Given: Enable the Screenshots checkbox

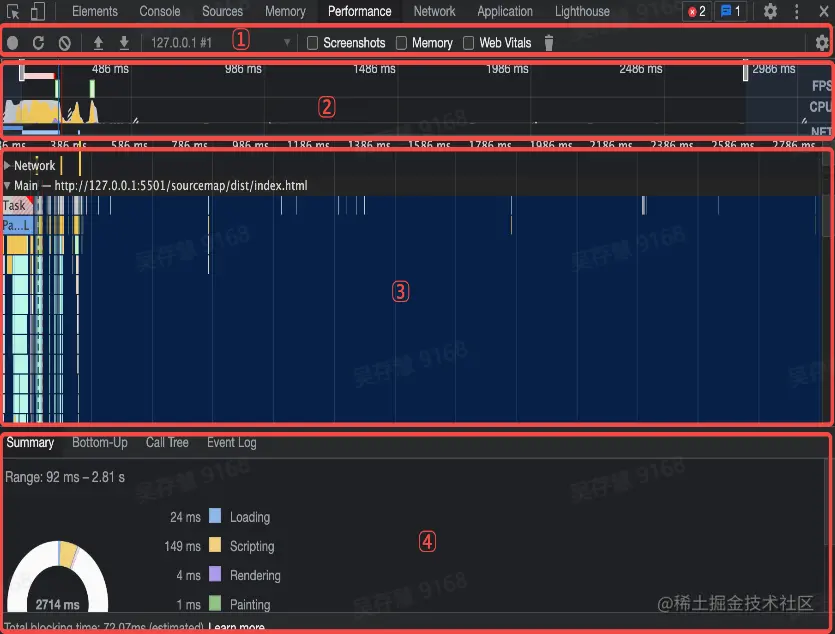Looking at the screenshot, I should (313, 43).
